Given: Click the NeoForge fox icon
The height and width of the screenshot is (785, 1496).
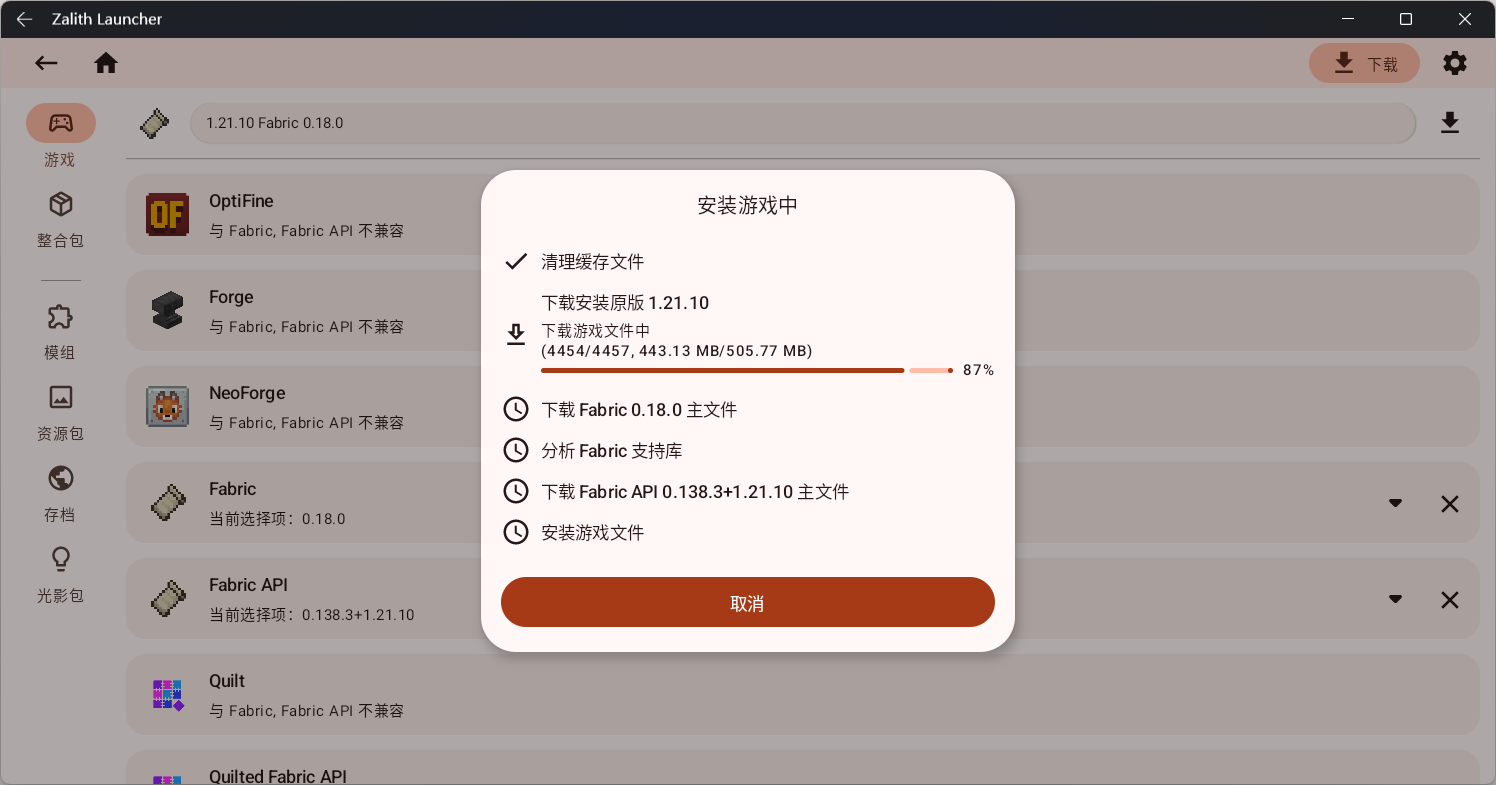Looking at the screenshot, I should click(167, 407).
